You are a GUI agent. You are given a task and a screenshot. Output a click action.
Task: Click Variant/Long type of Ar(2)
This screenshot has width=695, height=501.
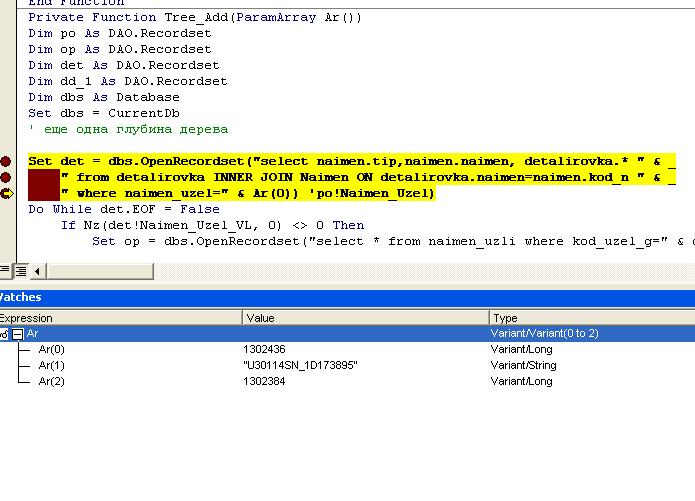pyautogui.click(x=521, y=381)
